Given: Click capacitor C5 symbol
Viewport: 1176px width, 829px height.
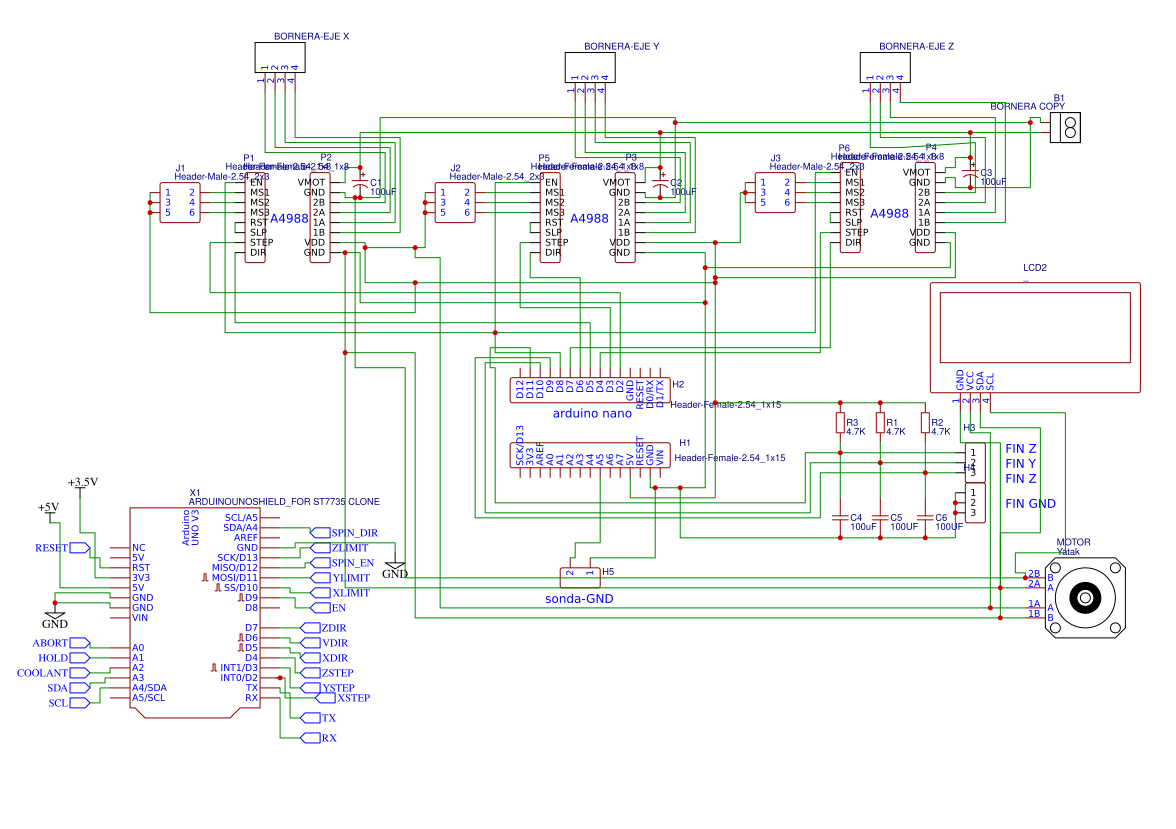Looking at the screenshot, I should tap(880, 518).
